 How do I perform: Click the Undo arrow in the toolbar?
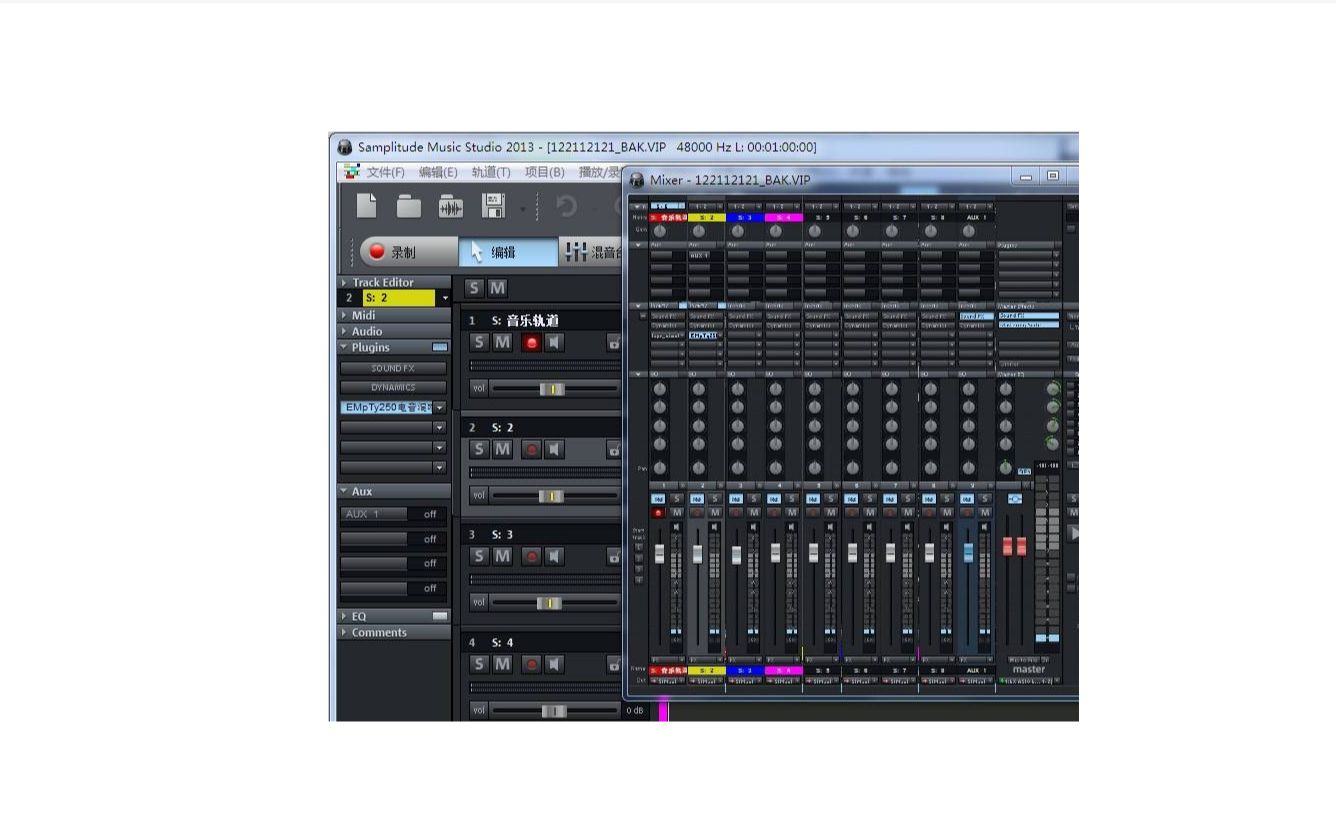coord(566,206)
